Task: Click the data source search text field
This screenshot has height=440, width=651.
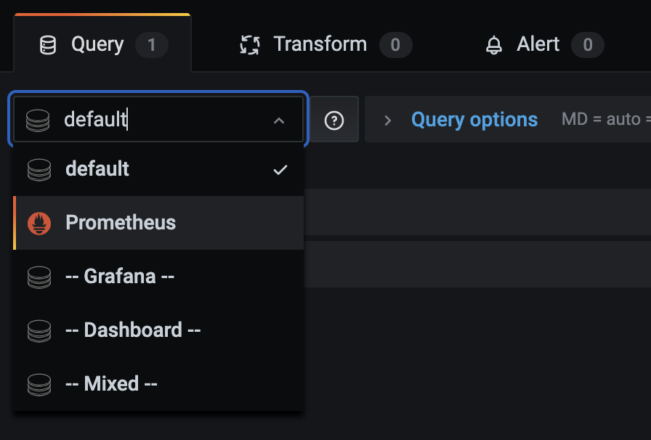Action: point(160,120)
